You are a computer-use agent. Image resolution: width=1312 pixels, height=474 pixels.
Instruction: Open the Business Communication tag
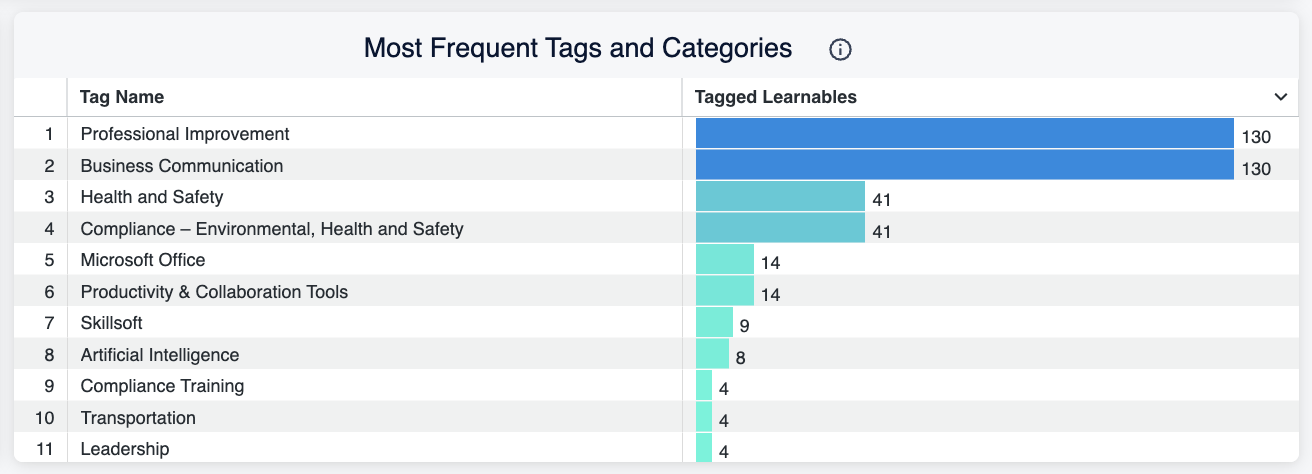182,165
